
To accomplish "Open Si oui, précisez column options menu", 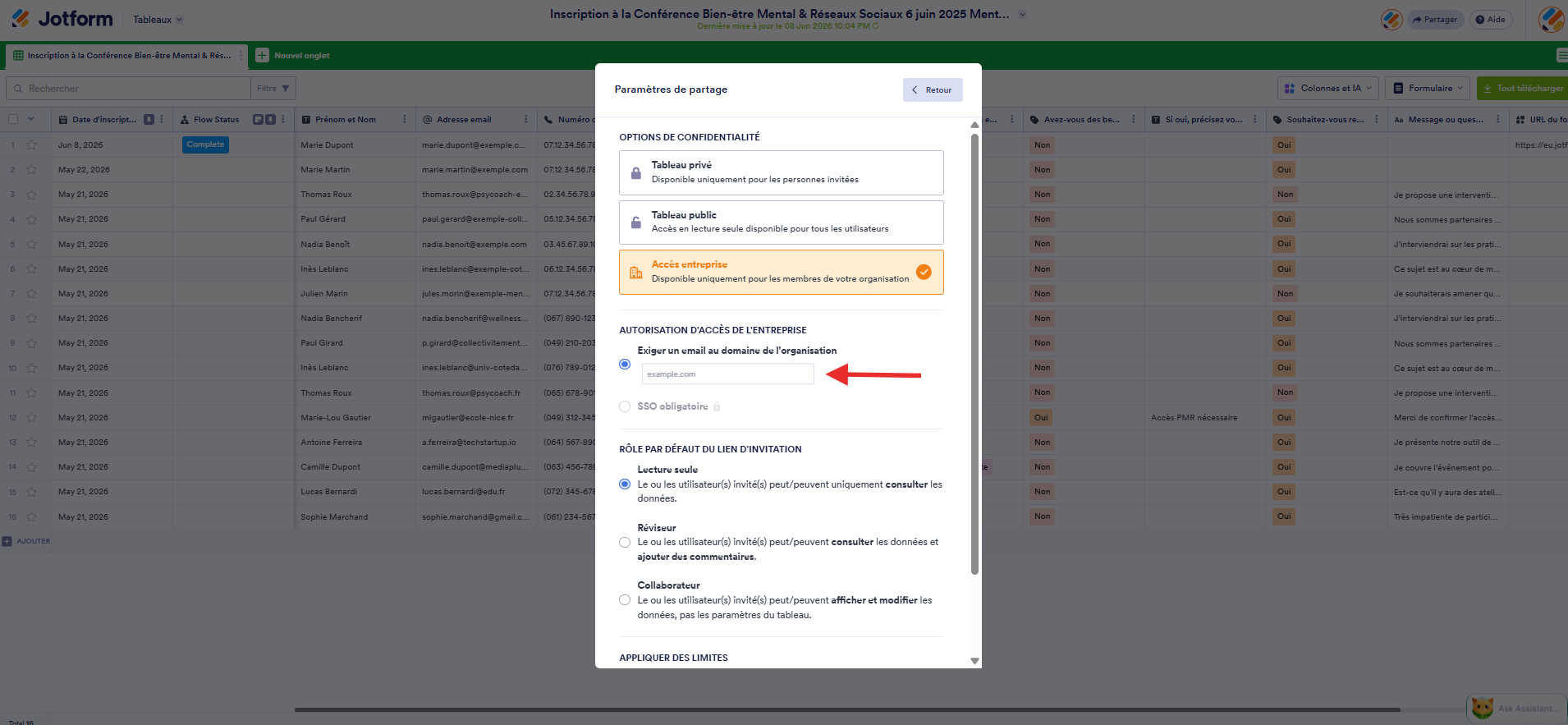I will pos(1255,120).
